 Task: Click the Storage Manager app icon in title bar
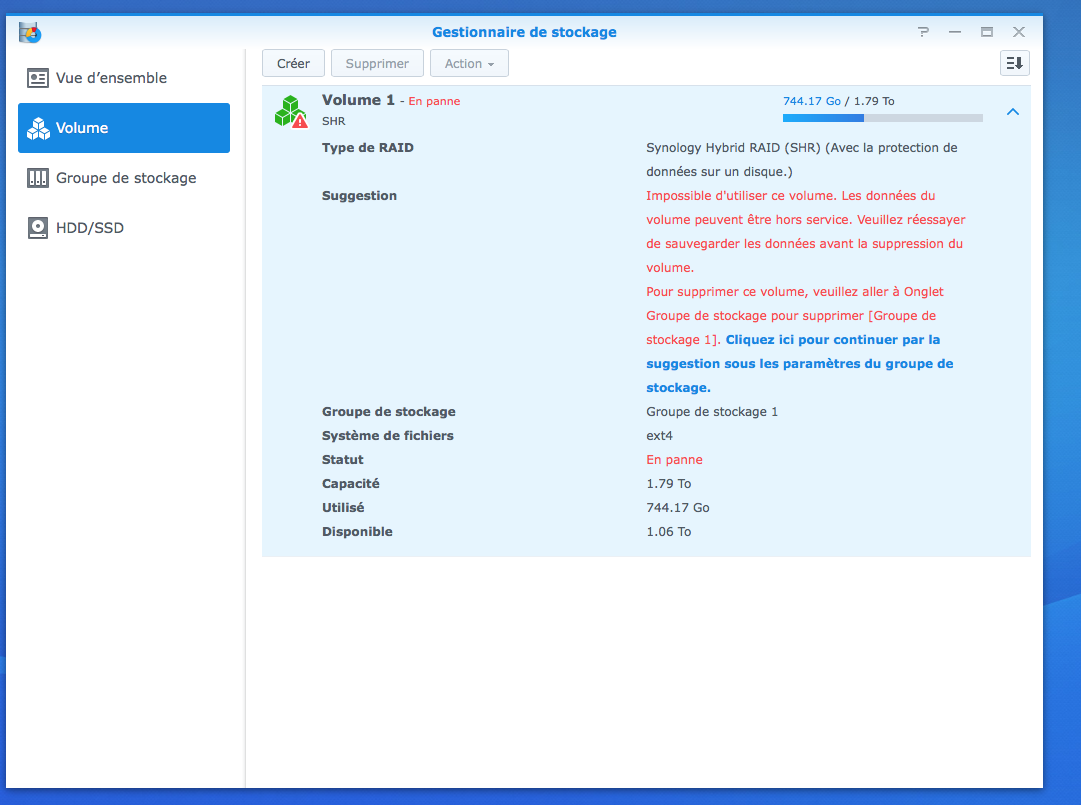(30, 32)
